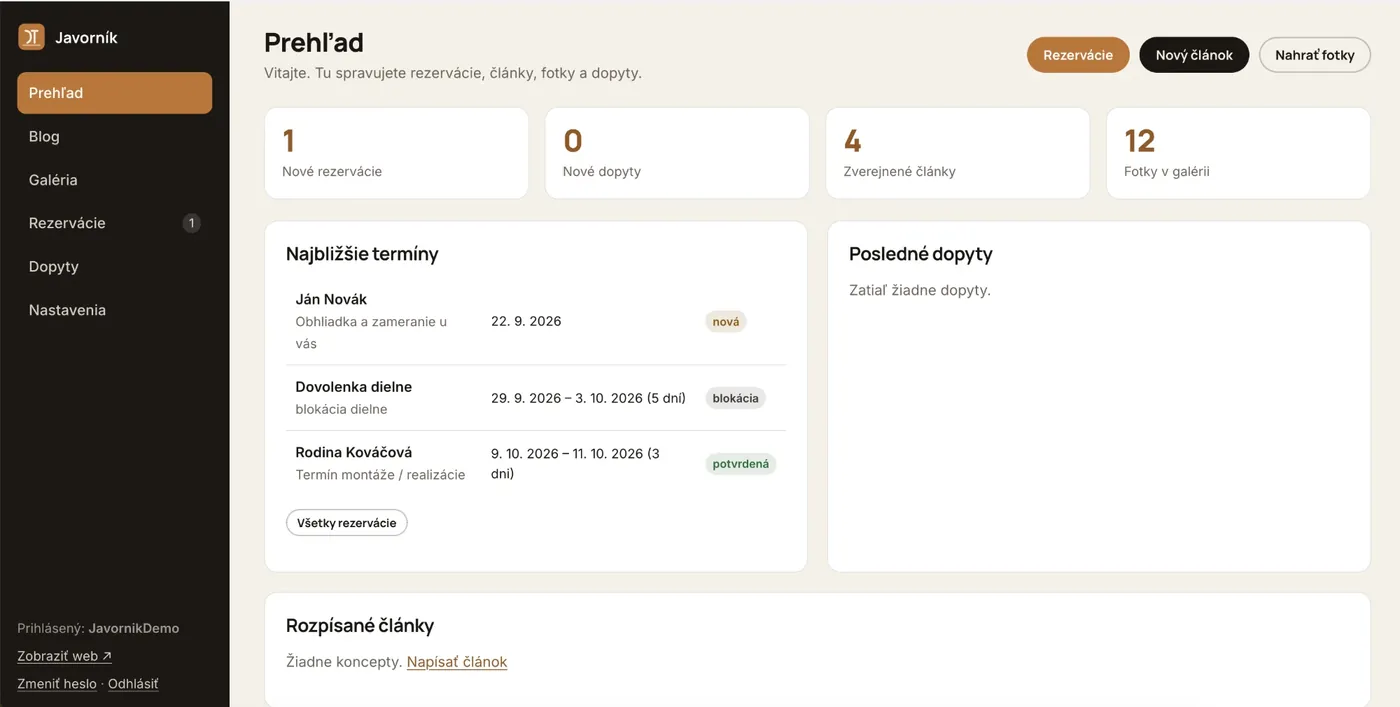Open the Zobraziť web link

[x=64, y=656]
